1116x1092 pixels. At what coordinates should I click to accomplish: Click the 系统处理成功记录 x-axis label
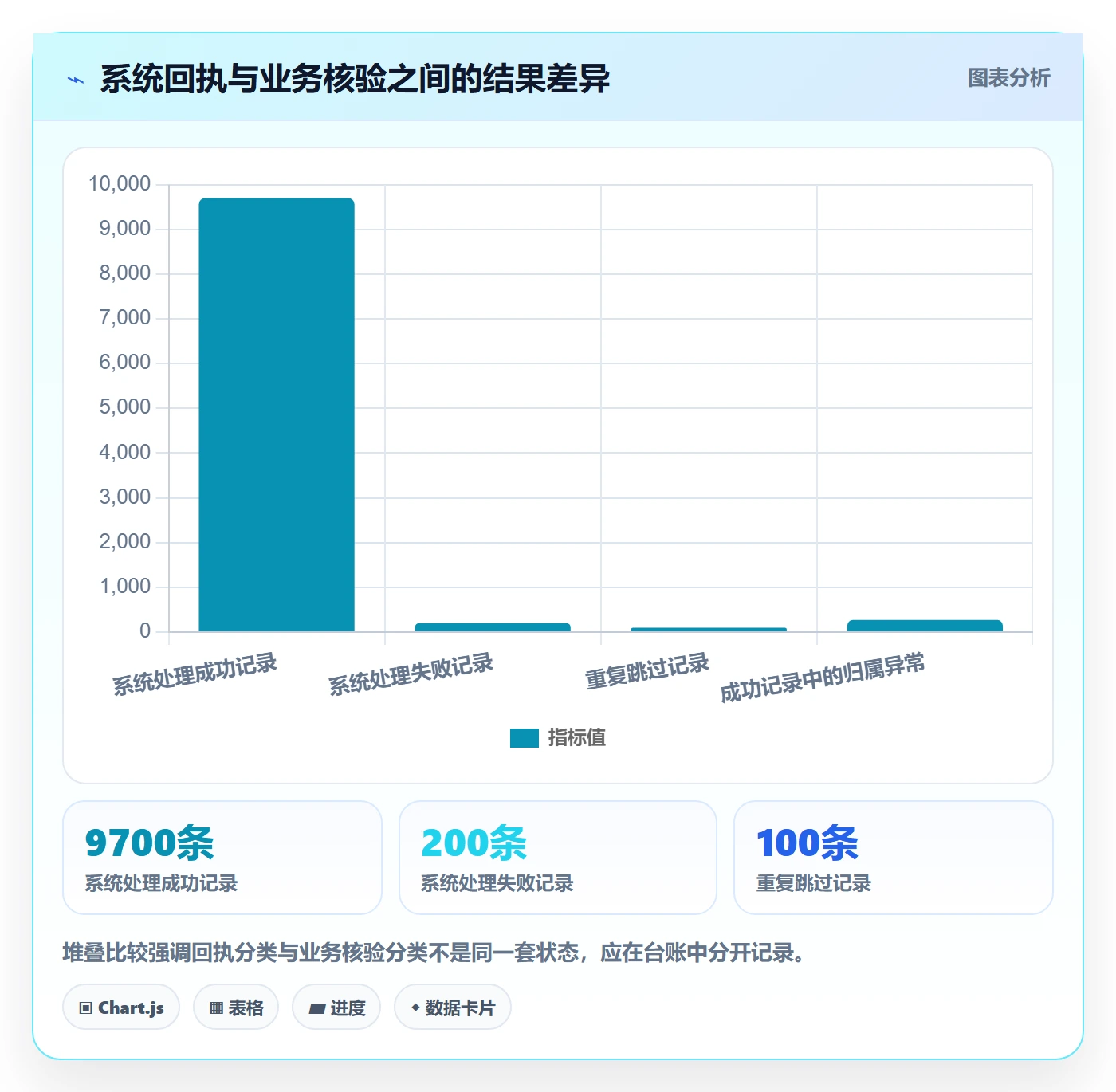point(195,674)
